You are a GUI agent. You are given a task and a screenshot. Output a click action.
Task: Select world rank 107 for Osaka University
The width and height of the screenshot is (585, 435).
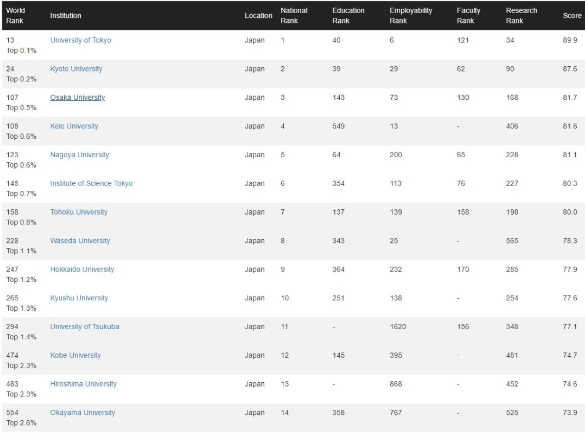12,98
